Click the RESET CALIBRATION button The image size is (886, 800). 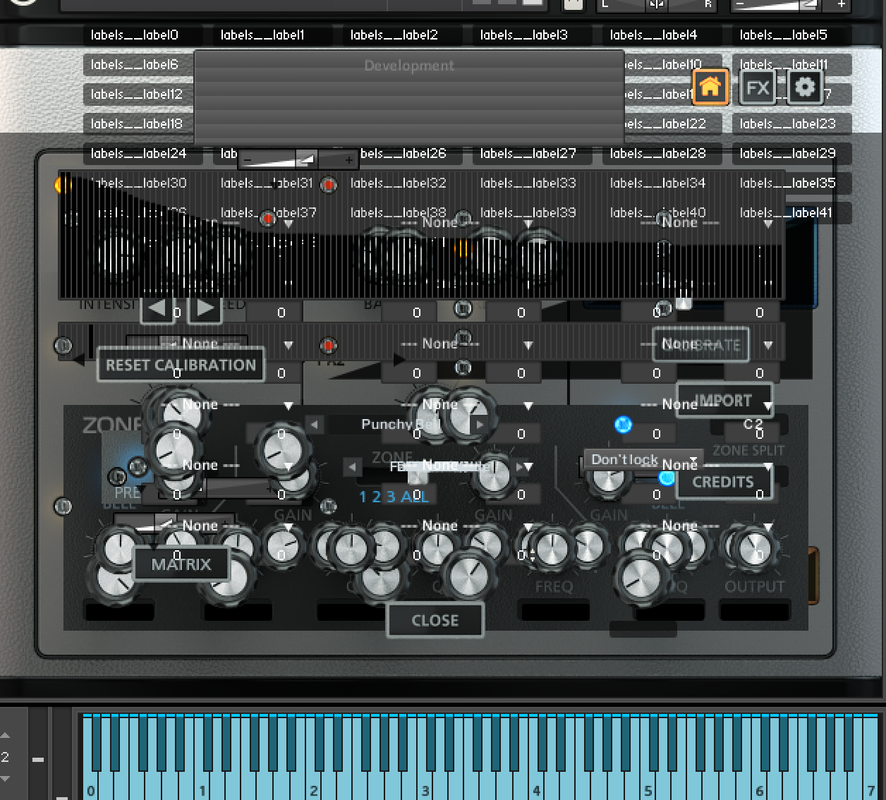[x=181, y=365]
